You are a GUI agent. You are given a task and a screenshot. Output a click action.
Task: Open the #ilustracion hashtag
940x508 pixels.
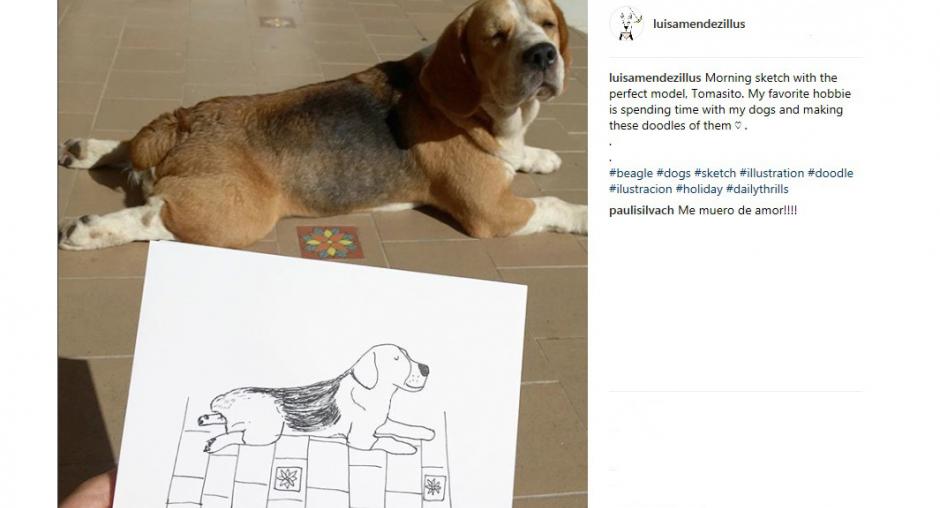pos(640,189)
